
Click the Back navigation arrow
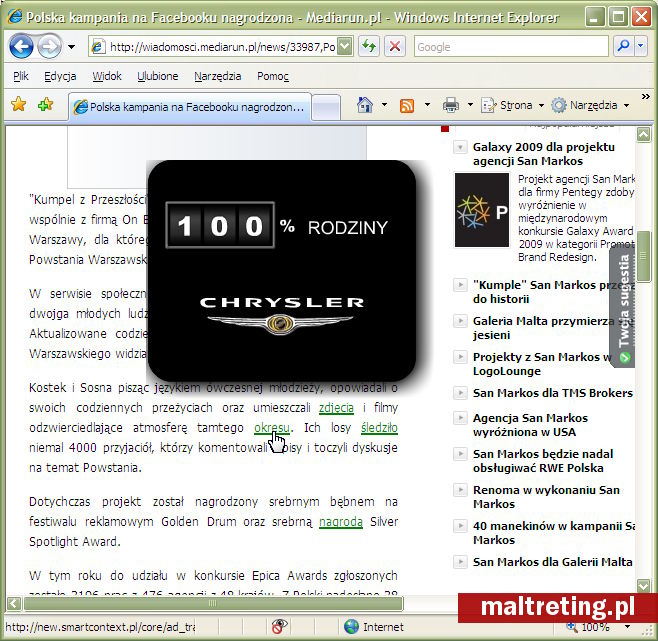21,47
